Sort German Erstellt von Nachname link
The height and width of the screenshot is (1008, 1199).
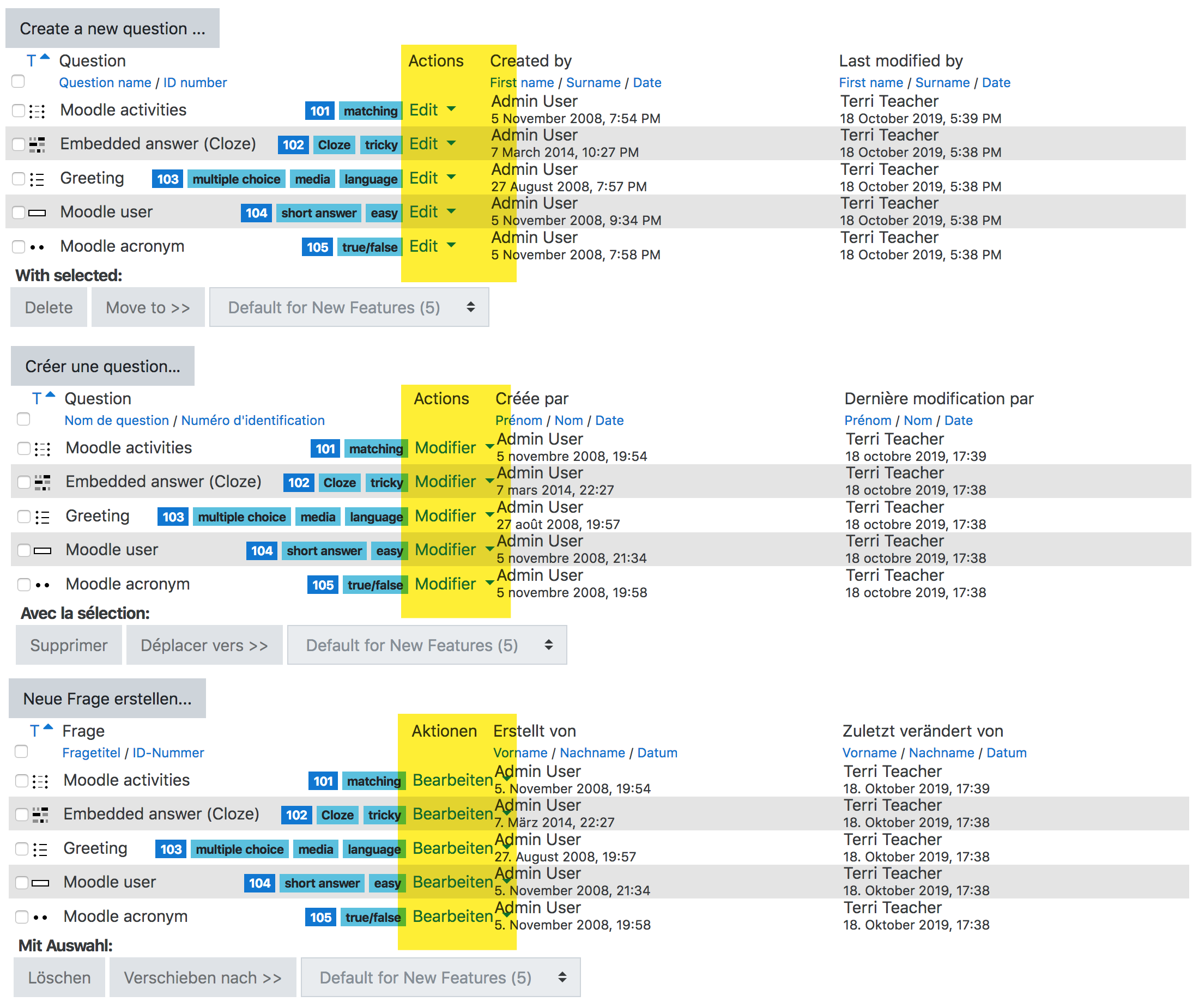pos(592,752)
